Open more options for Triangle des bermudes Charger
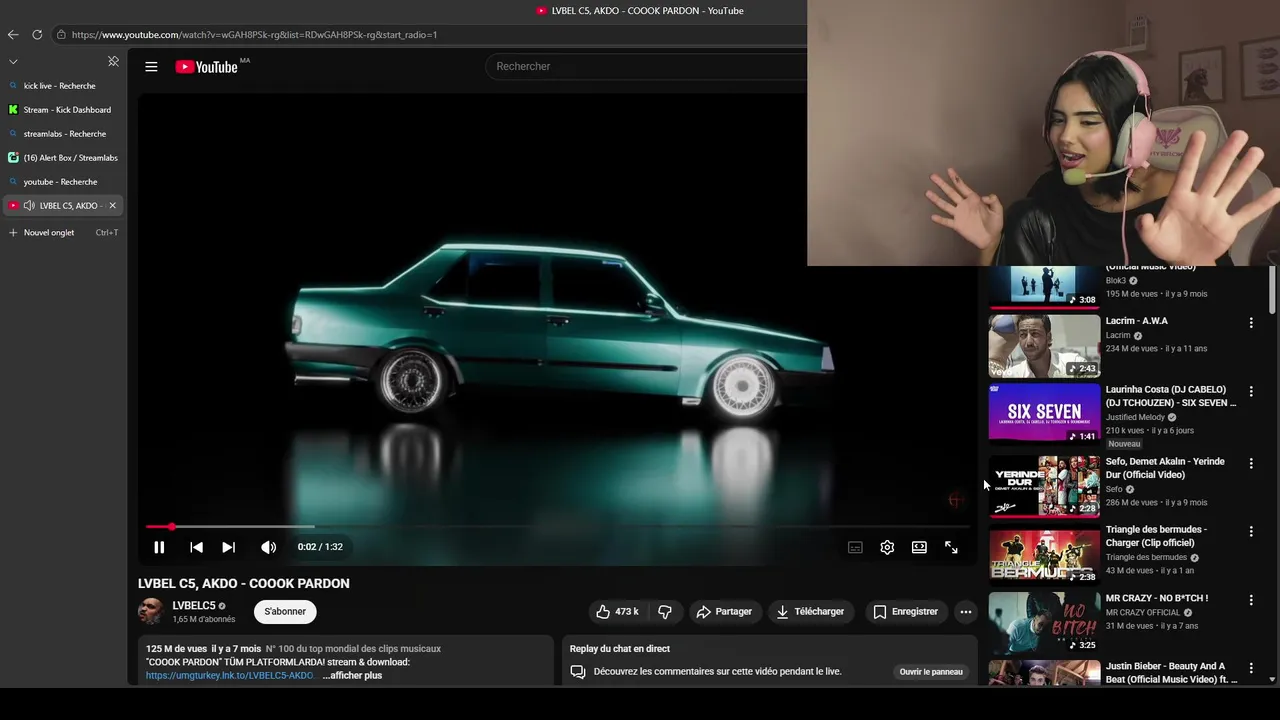The image size is (1280, 720). 1250,532
